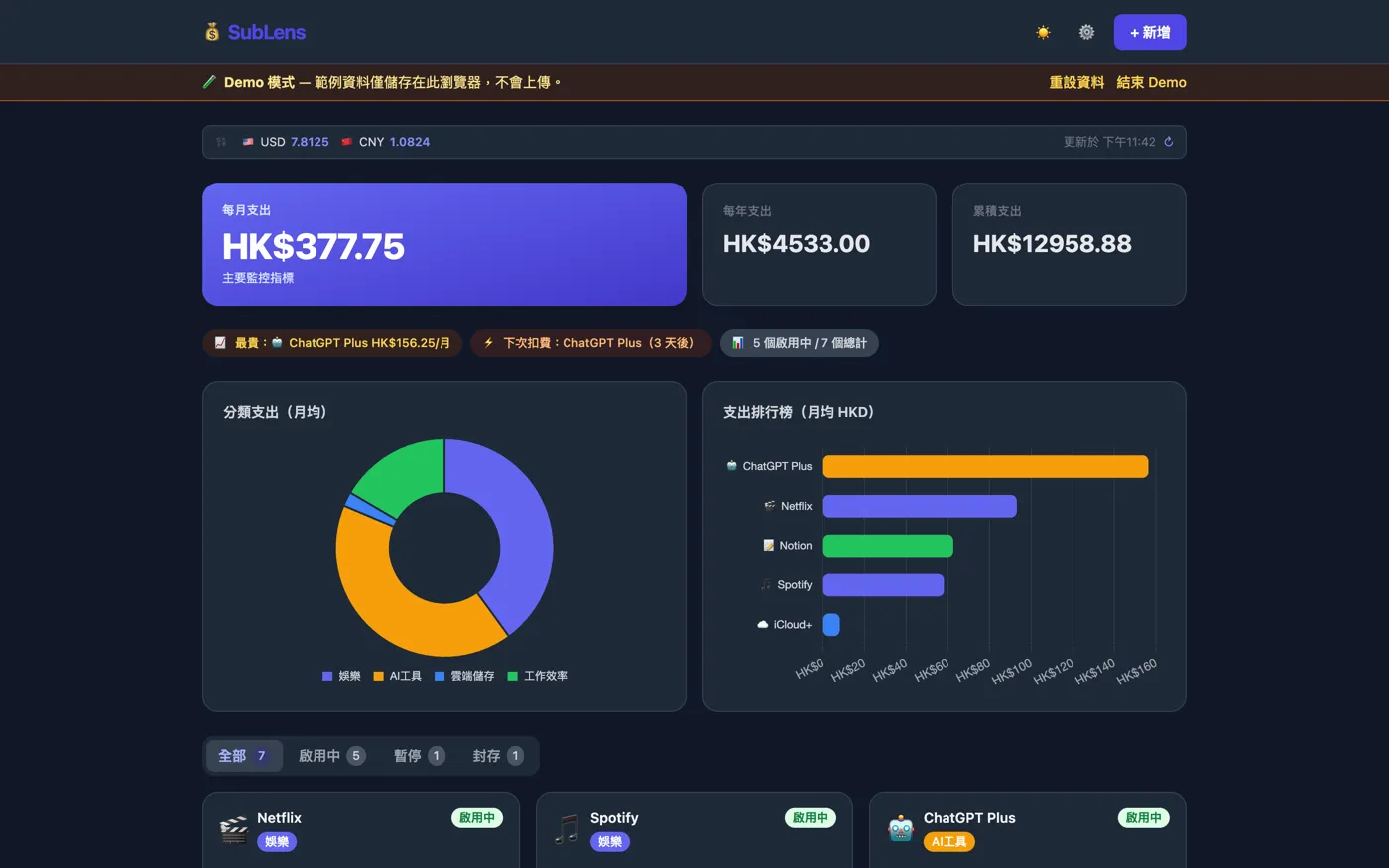Image resolution: width=1389 pixels, height=868 pixels.
Task: Click the Netflix clapperboard icon on card
Action: click(x=234, y=829)
